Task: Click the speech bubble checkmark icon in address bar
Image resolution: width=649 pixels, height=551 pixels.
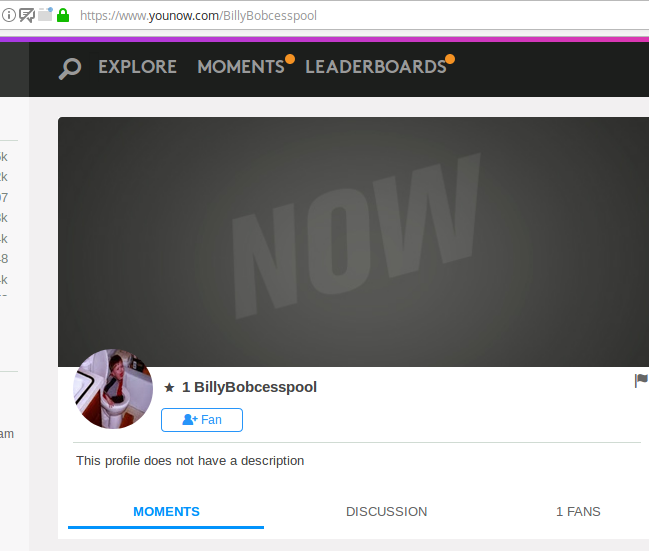Action: coord(27,15)
